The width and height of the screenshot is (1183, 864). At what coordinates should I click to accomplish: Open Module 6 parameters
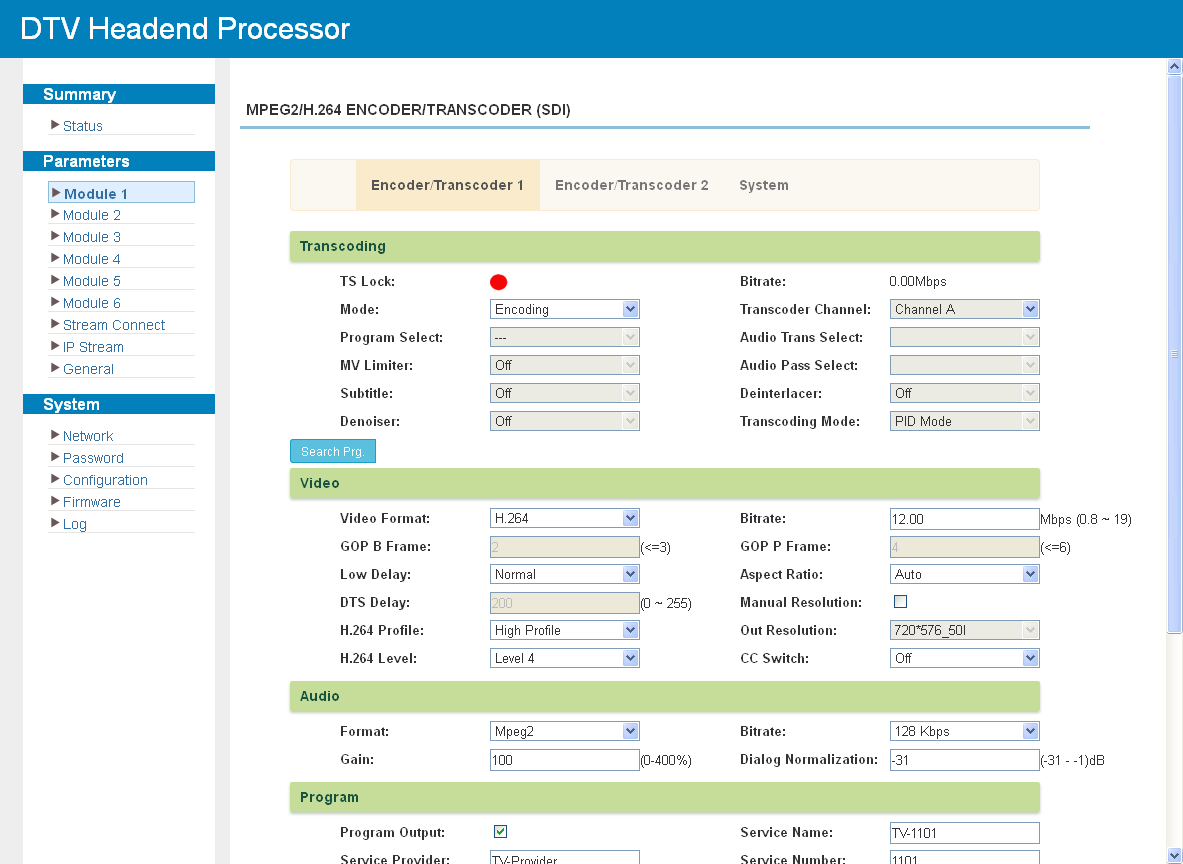[x=91, y=303]
